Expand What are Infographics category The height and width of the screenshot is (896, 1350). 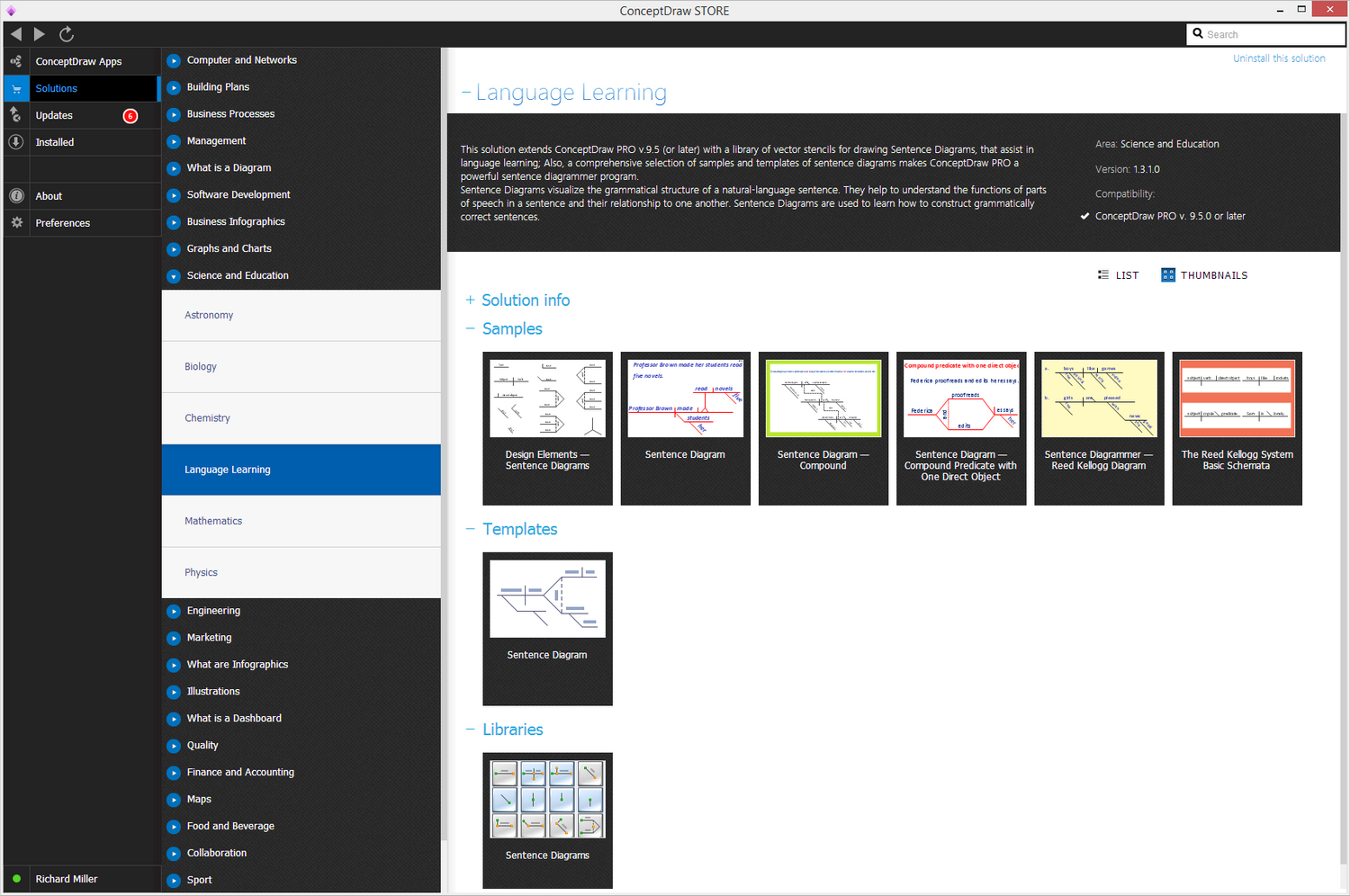point(174,665)
